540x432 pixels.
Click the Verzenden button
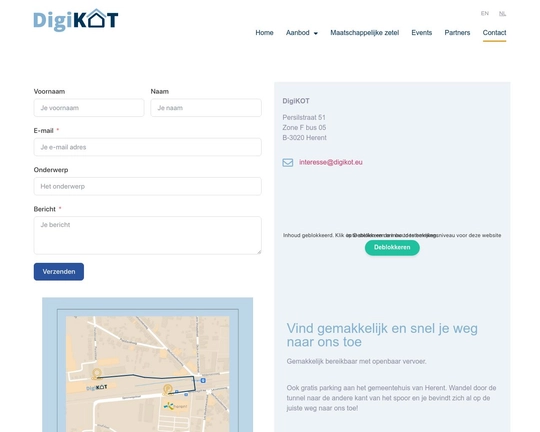click(x=59, y=271)
